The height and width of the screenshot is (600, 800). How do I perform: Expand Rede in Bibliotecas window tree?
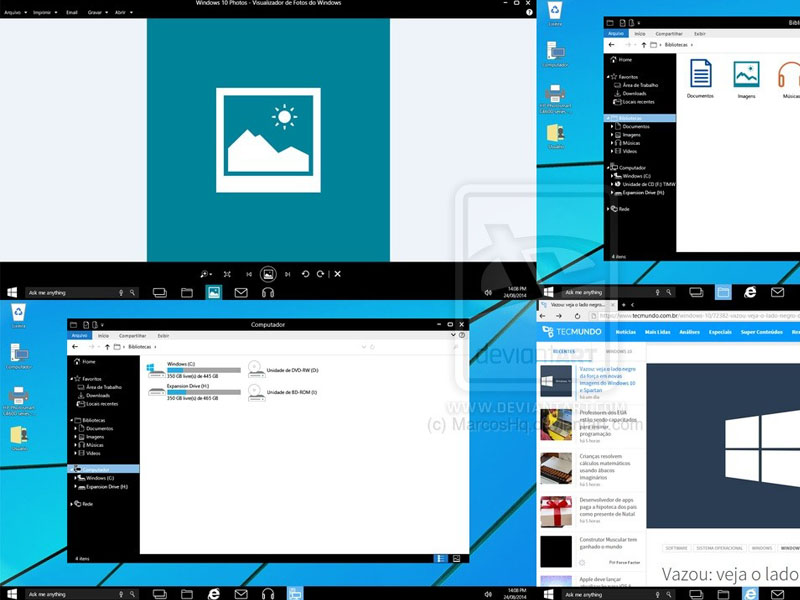coord(608,209)
